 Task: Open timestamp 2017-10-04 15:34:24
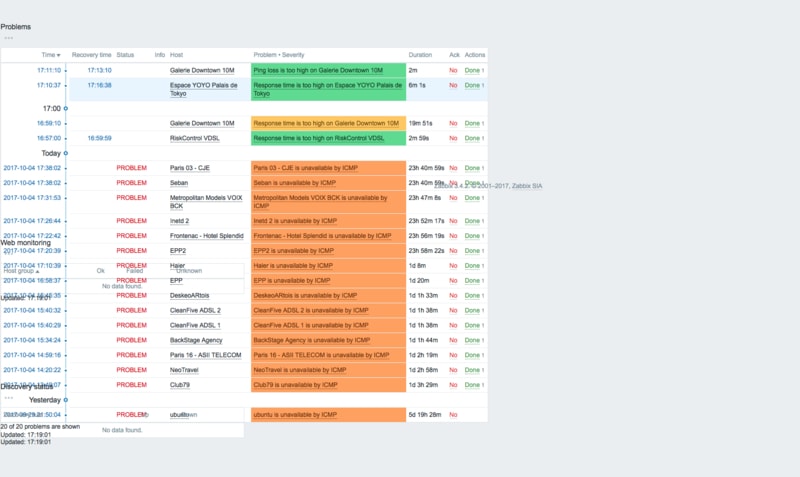coord(32,340)
